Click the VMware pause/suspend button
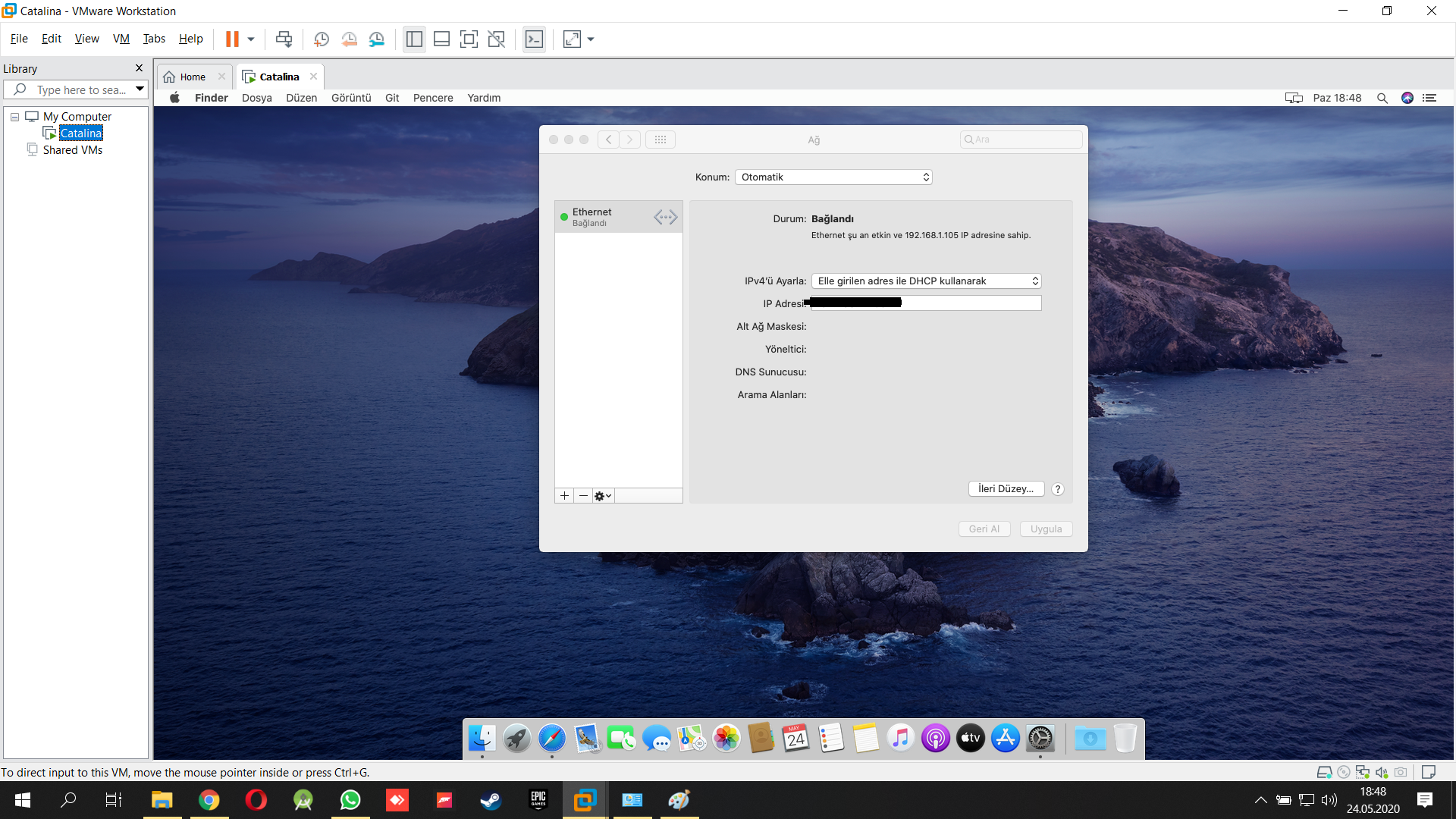This screenshot has height=819, width=1456. click(232, 39)
